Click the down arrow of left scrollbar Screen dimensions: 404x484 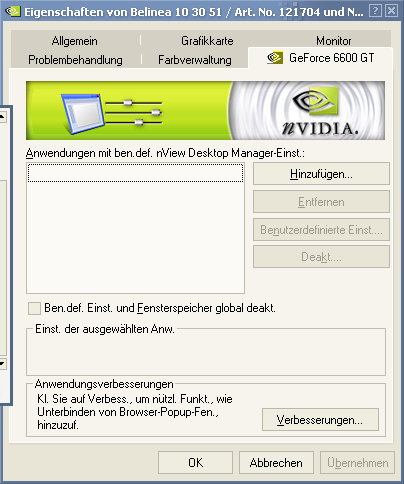(x=3, y=363)
